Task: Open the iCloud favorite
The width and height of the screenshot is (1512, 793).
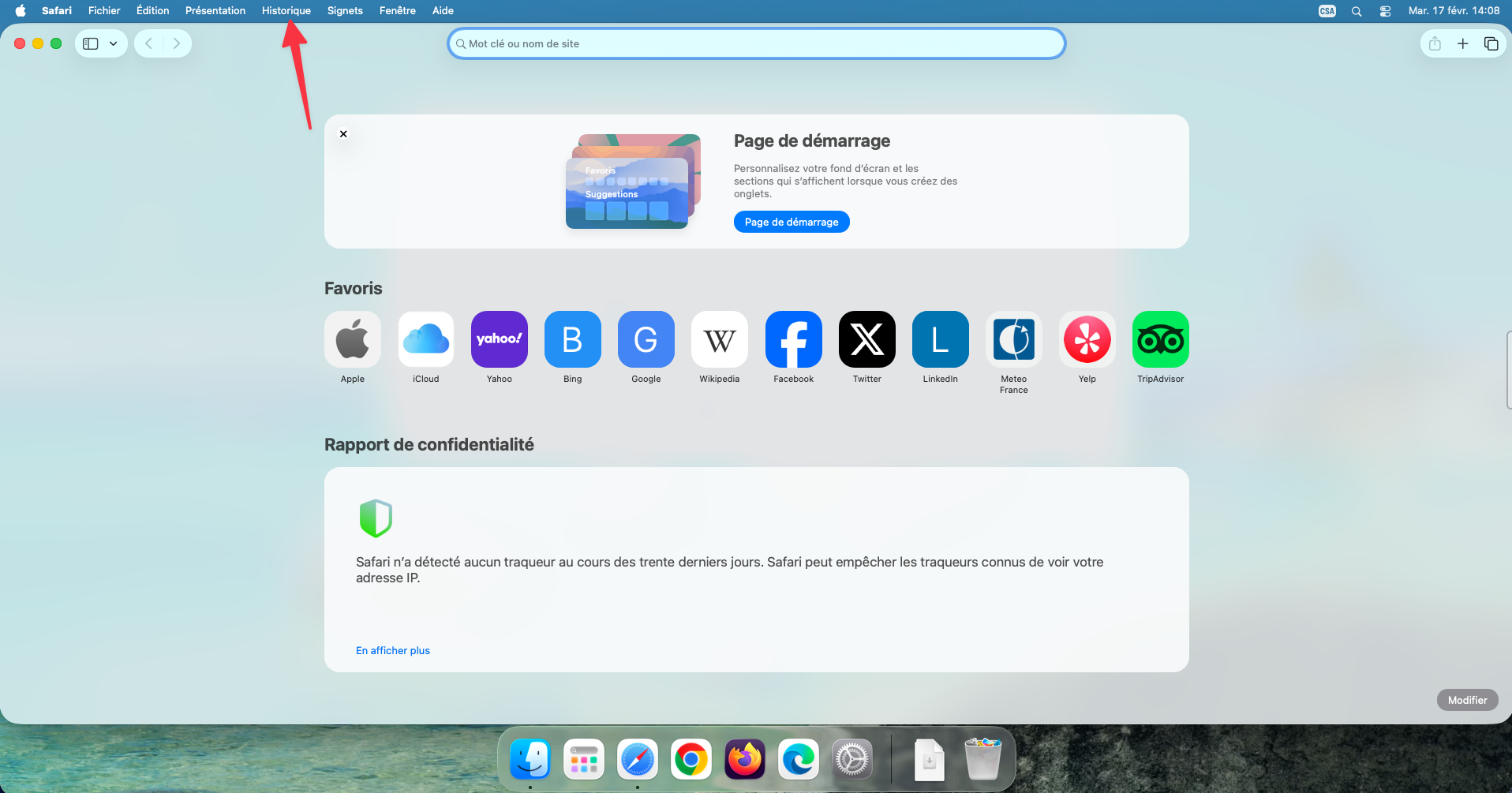Action: coord(426,339)
